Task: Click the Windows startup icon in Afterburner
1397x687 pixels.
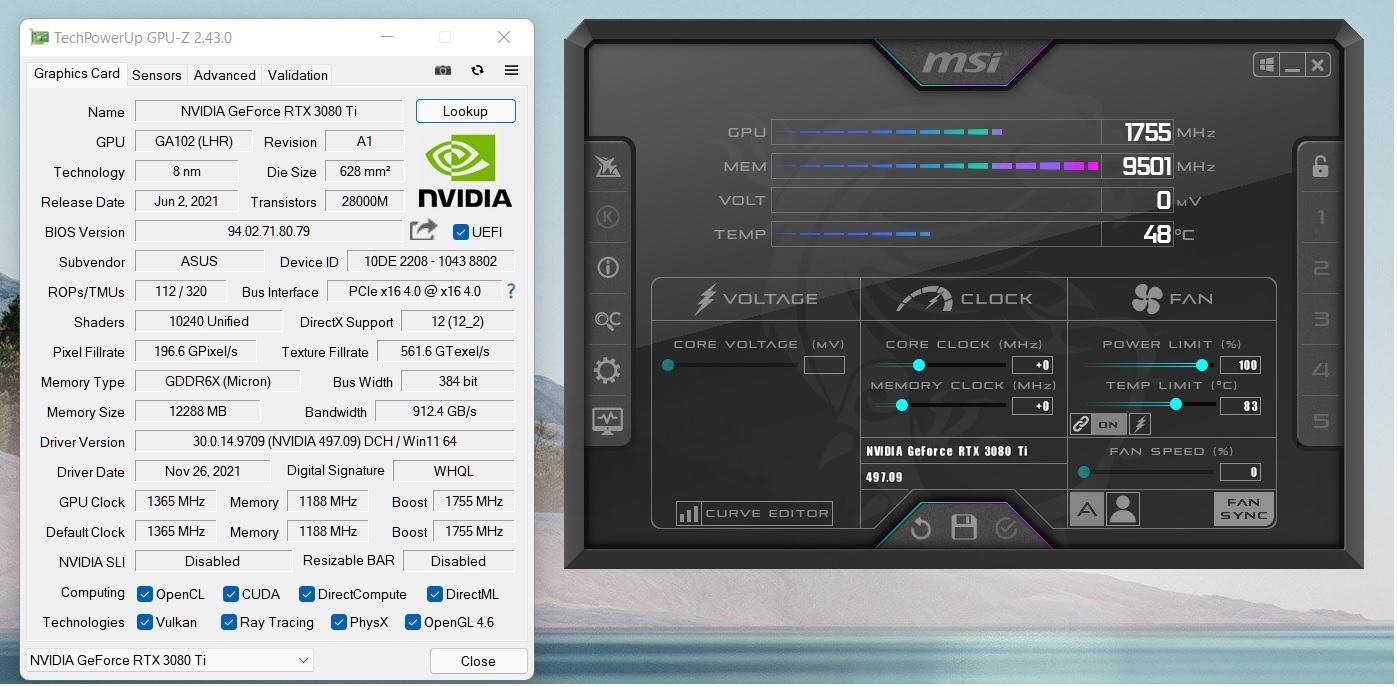Action: (1267, 65)
